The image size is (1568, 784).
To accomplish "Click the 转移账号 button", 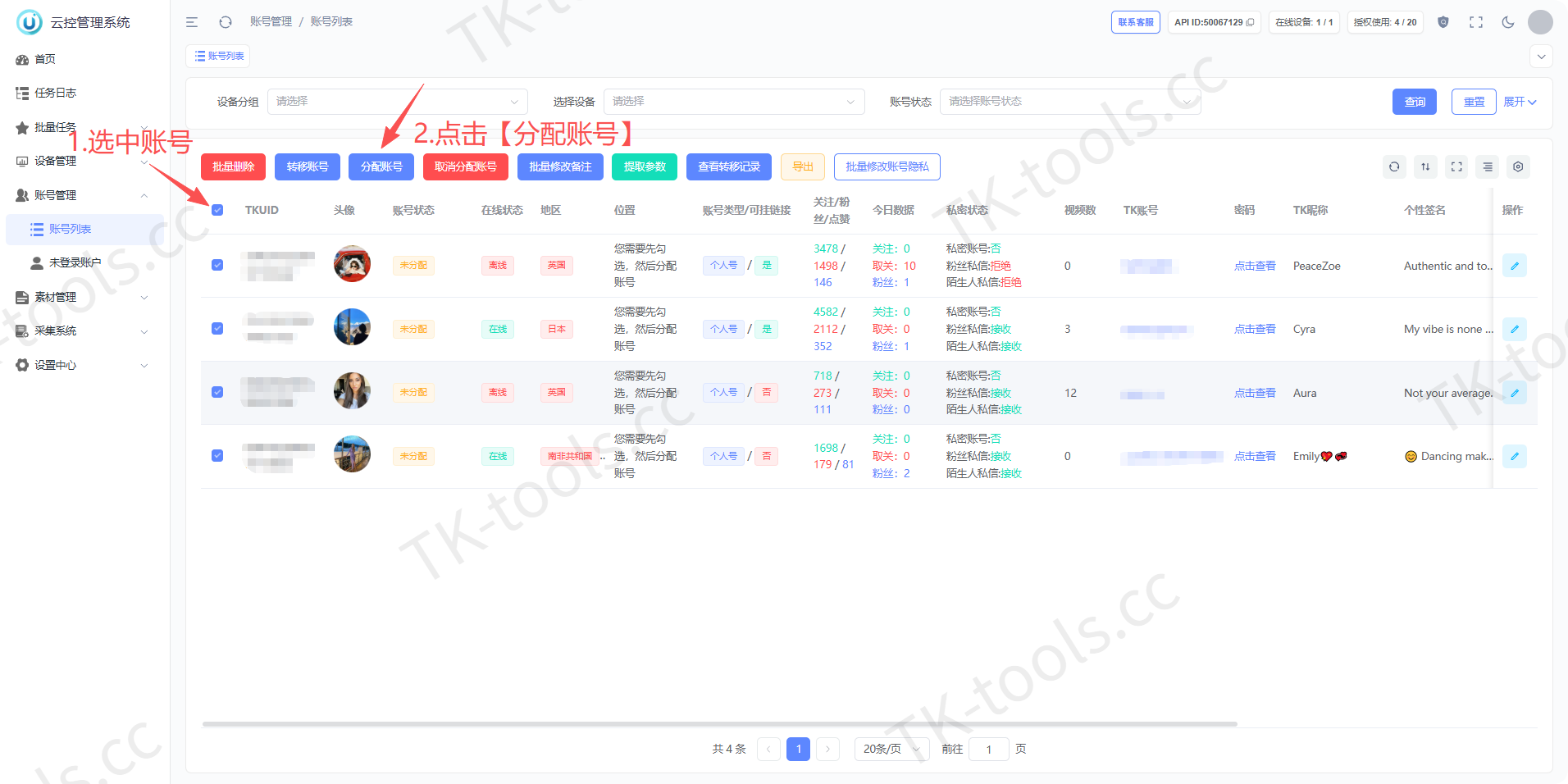I will point(308,166).
